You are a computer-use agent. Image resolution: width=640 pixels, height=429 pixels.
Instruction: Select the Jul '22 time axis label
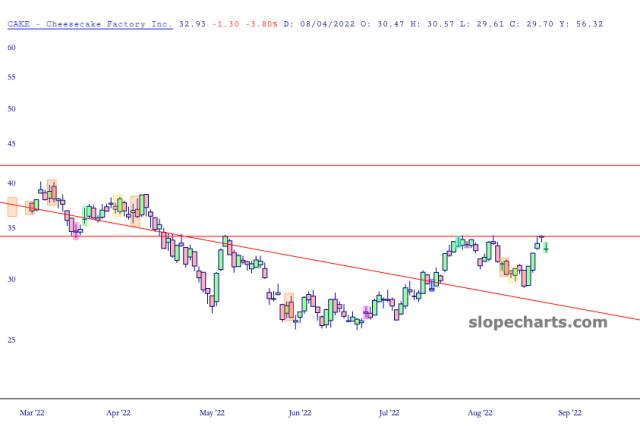[389, 411]
